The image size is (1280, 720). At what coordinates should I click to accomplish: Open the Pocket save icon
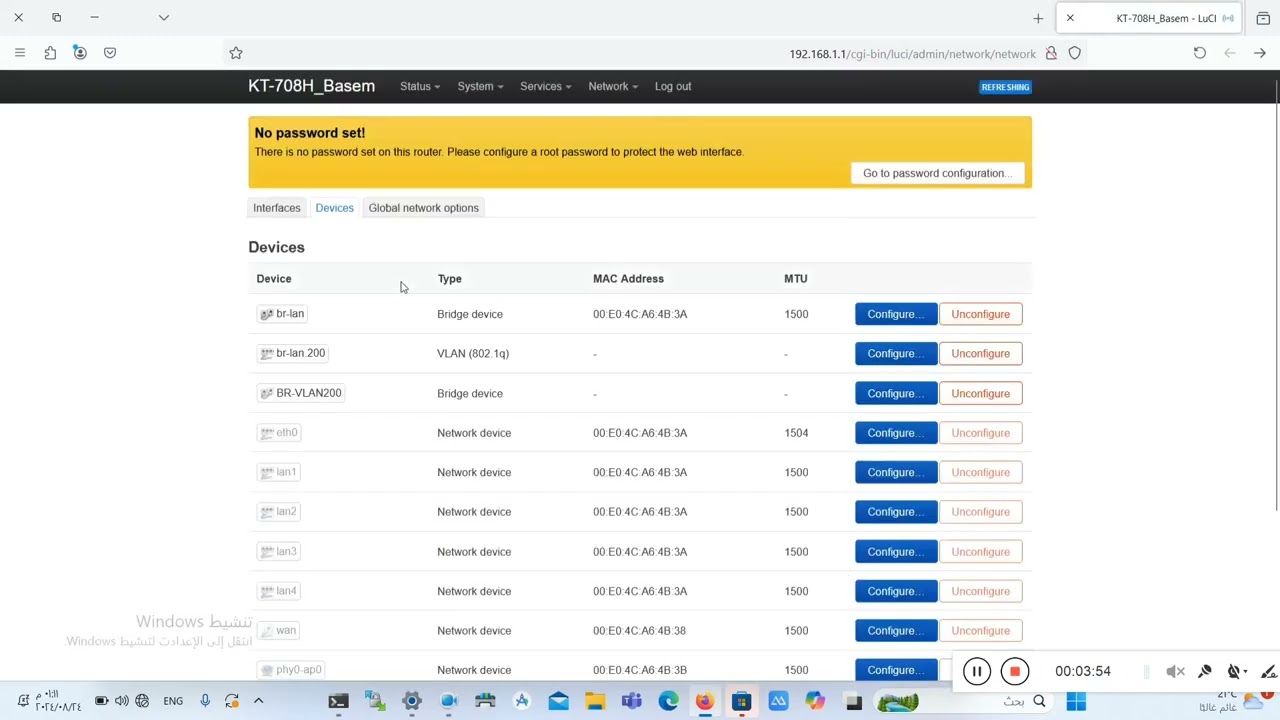point(110,53)
